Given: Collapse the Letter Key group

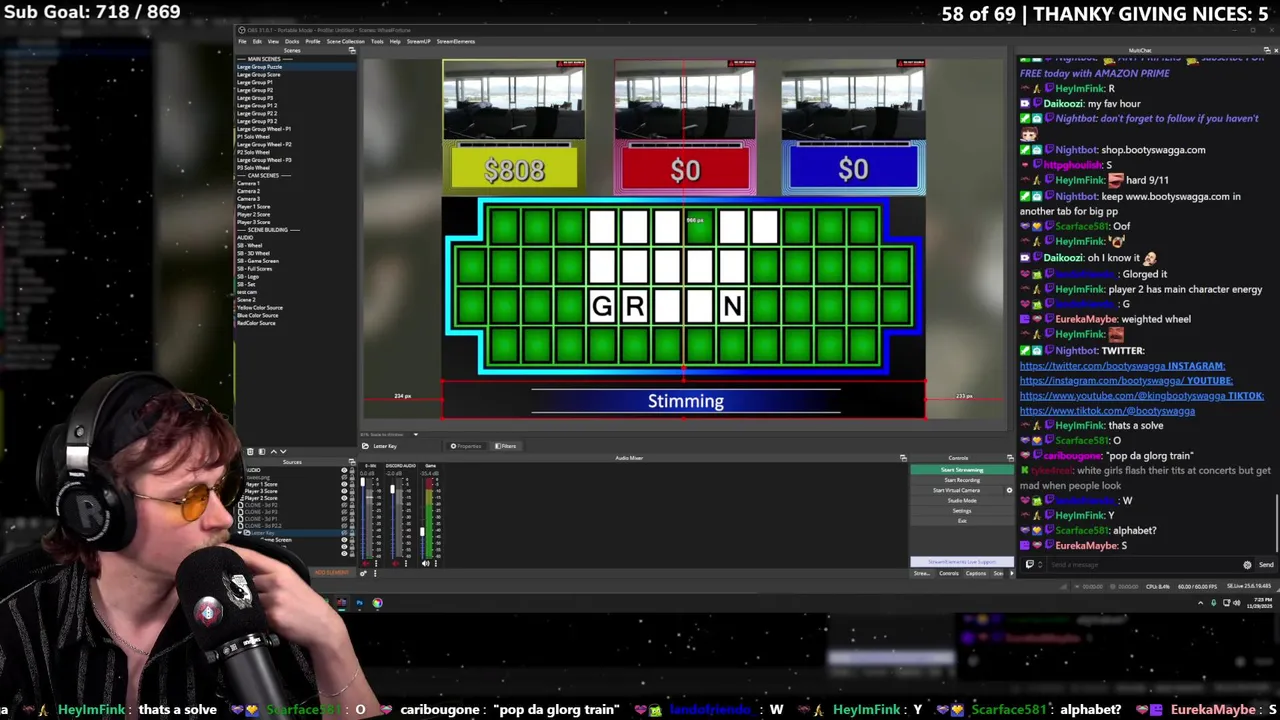Looking at the screenshot, I should point(240,533).
